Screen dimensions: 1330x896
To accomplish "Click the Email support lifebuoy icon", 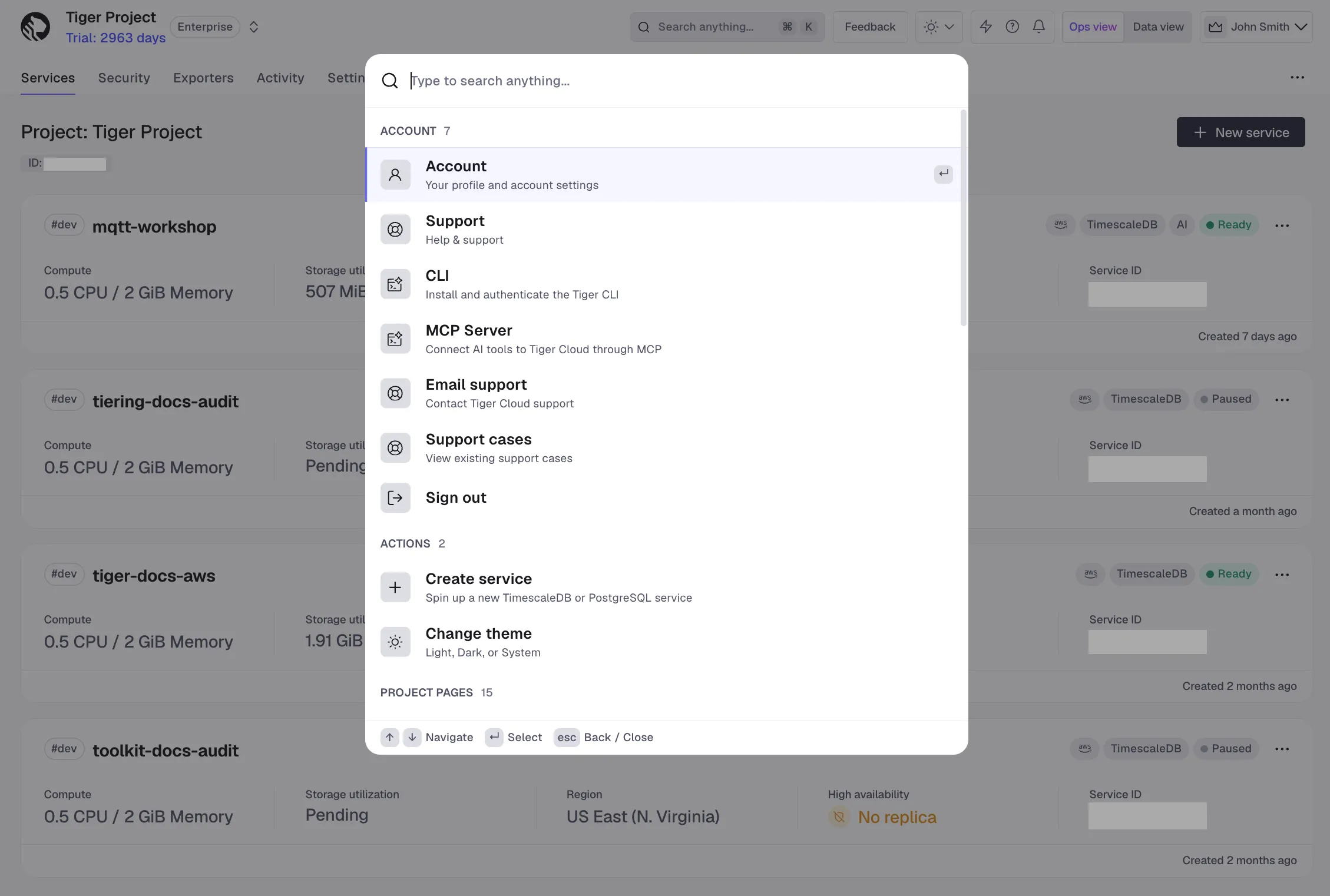I will point(395,393).
